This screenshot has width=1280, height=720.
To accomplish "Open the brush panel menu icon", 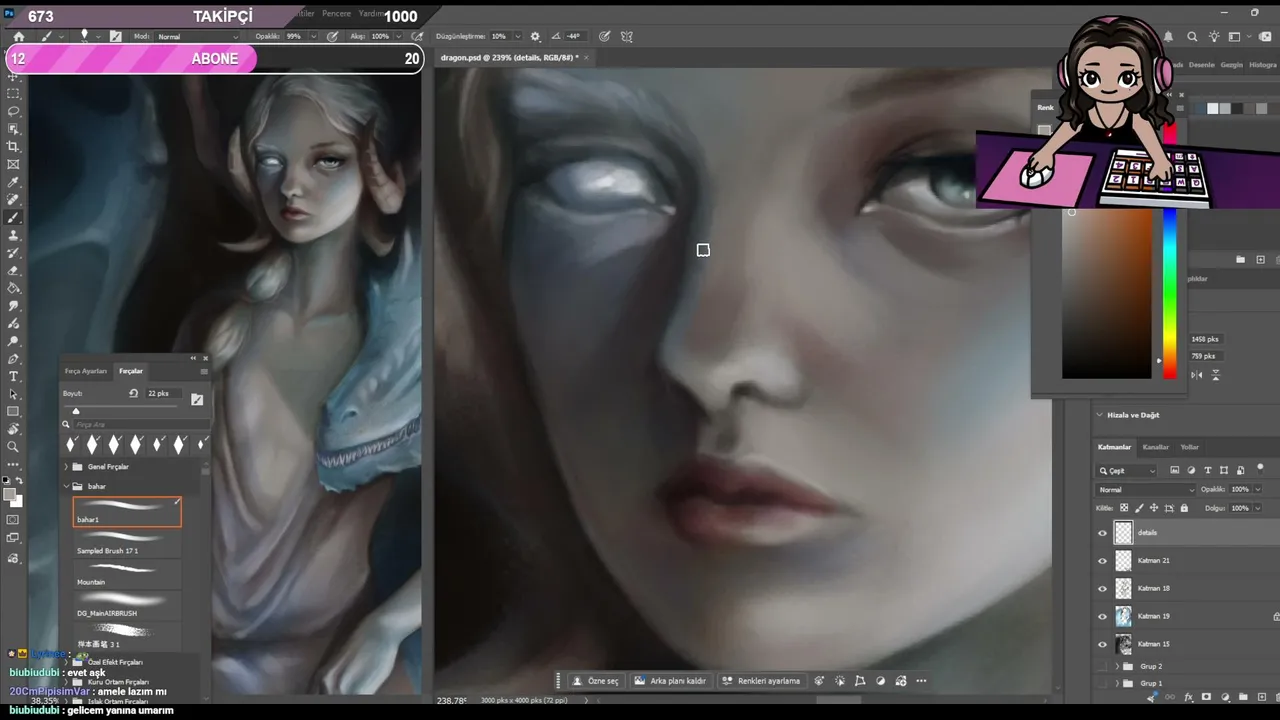I will (204, 371).
